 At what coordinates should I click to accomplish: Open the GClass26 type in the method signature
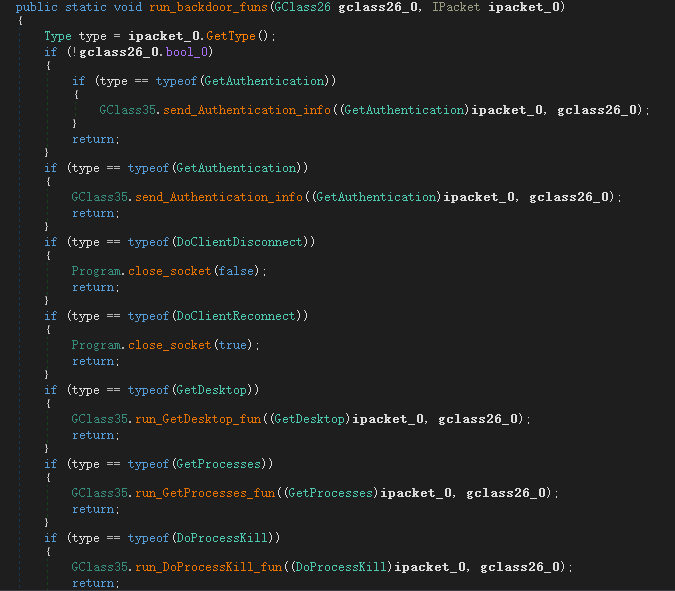click(285, 7)
